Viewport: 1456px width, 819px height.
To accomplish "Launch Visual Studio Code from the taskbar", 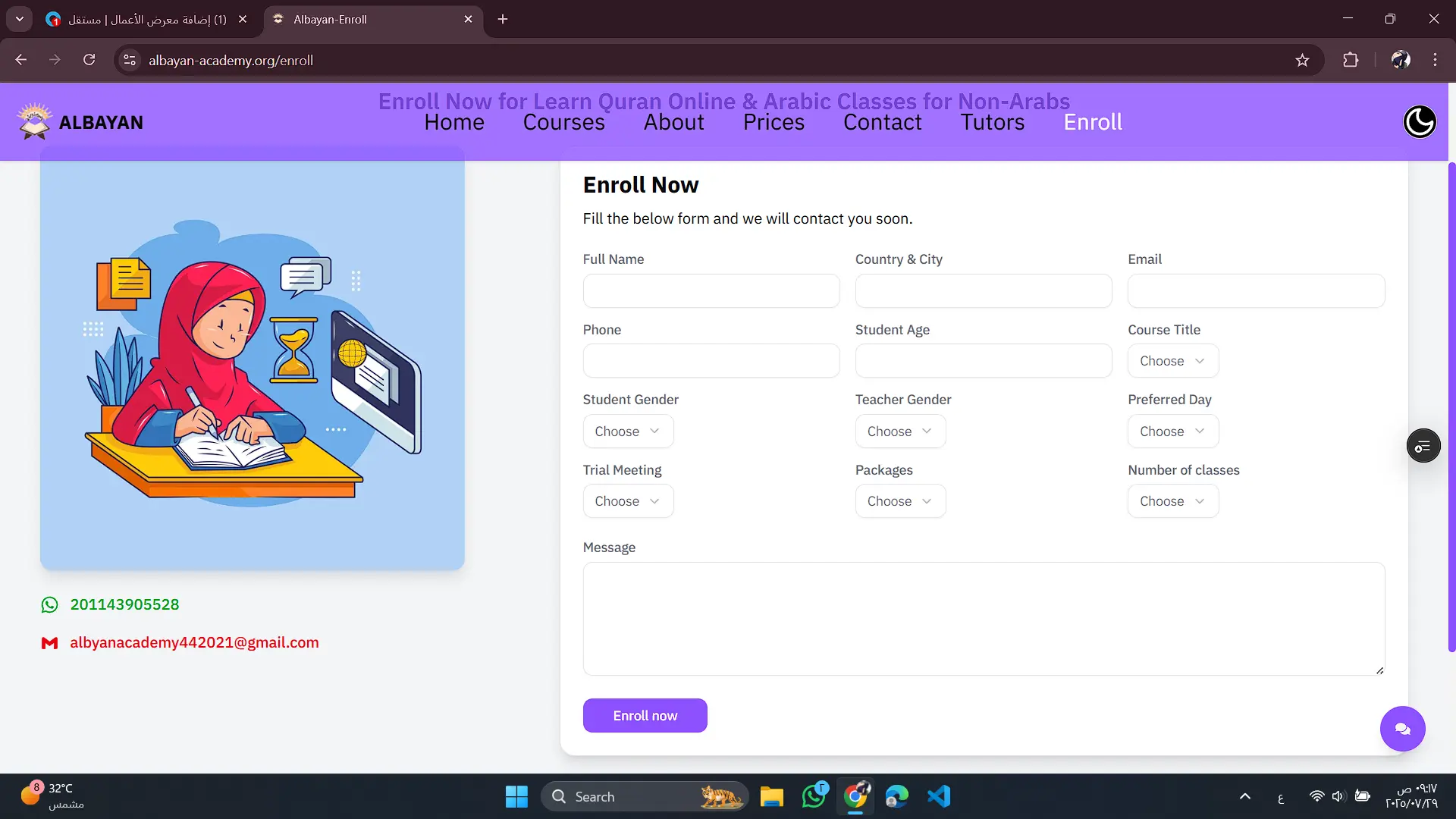I will [938, 796].
